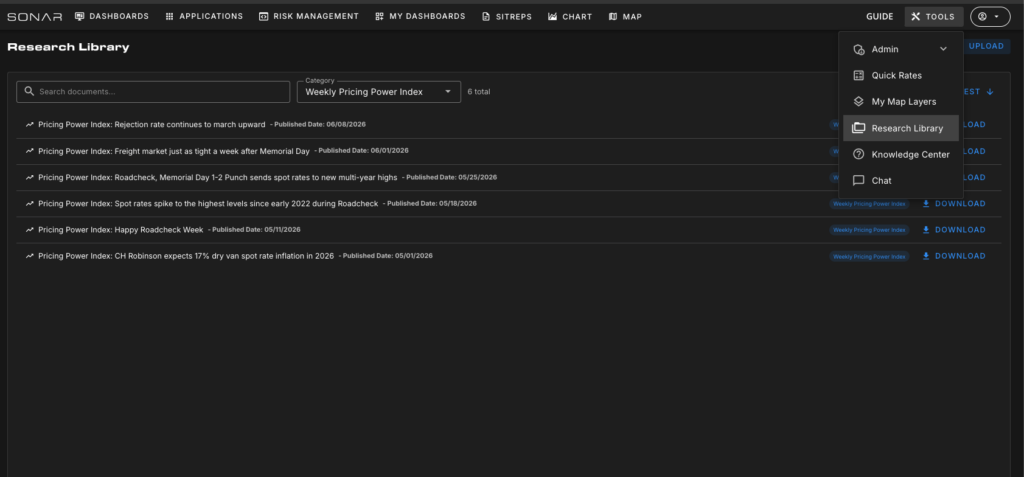Open the Dashboards menu
1024x477 pixels.
(112, 16)
